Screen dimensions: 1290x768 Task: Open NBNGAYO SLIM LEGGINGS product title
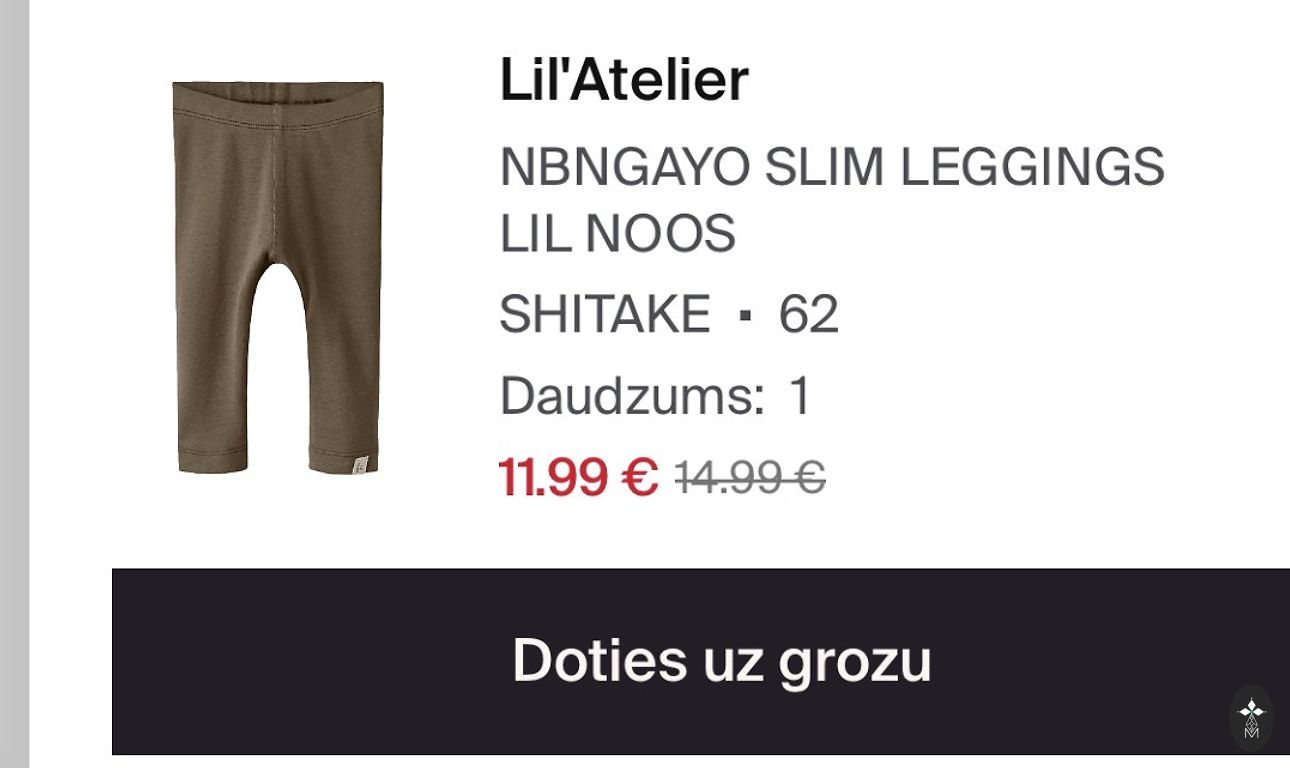point(832,167)
